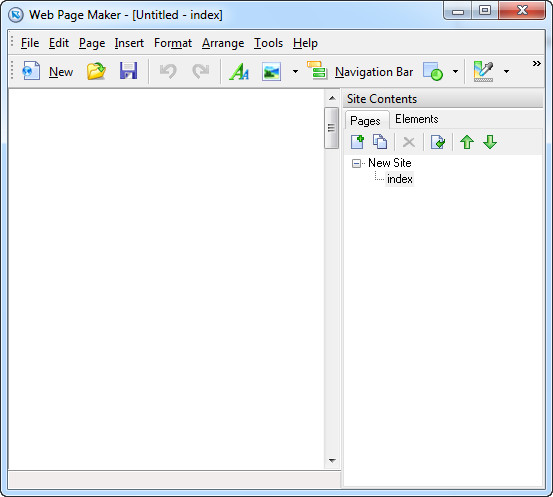The image size is (553, 497).
Task: Open the dropdown arrow beside shape icon
Action: pos(455,72)
